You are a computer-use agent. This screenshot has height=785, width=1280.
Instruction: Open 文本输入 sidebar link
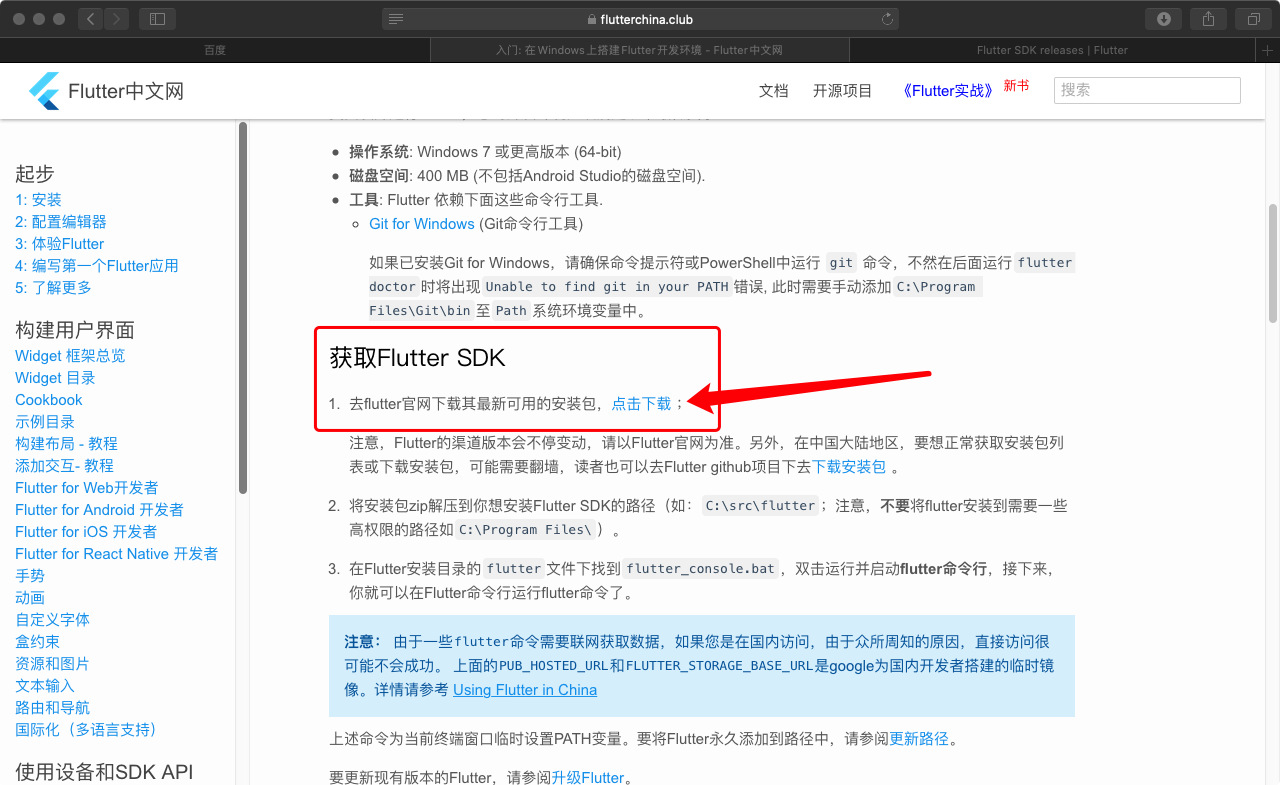click(45, 686)
